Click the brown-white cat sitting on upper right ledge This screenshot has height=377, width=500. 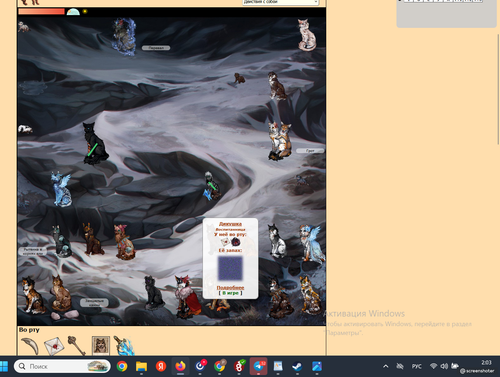coord(277,86)
